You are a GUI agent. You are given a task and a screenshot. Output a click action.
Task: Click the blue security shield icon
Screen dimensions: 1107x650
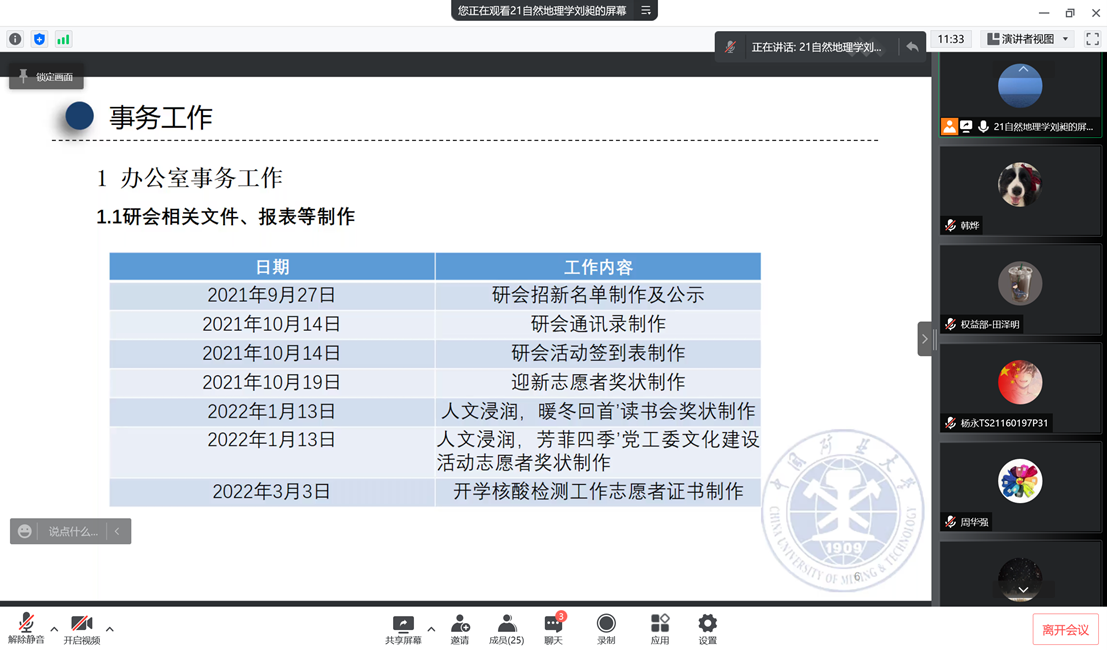tap(39, 39)
